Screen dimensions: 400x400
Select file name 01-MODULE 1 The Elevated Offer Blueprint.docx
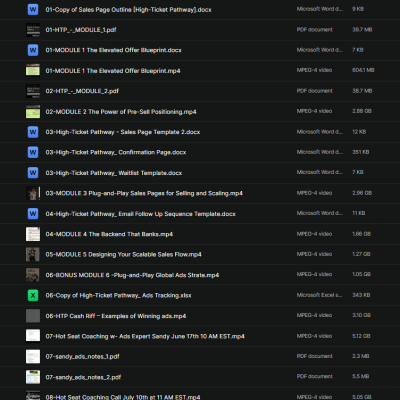(x=113, y=50)
